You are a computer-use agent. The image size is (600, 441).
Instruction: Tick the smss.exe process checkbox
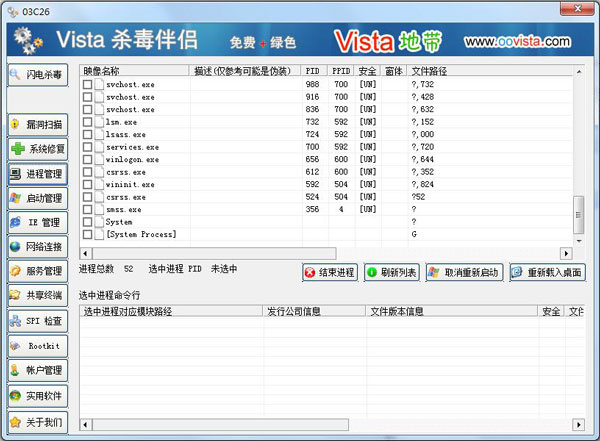87,209
